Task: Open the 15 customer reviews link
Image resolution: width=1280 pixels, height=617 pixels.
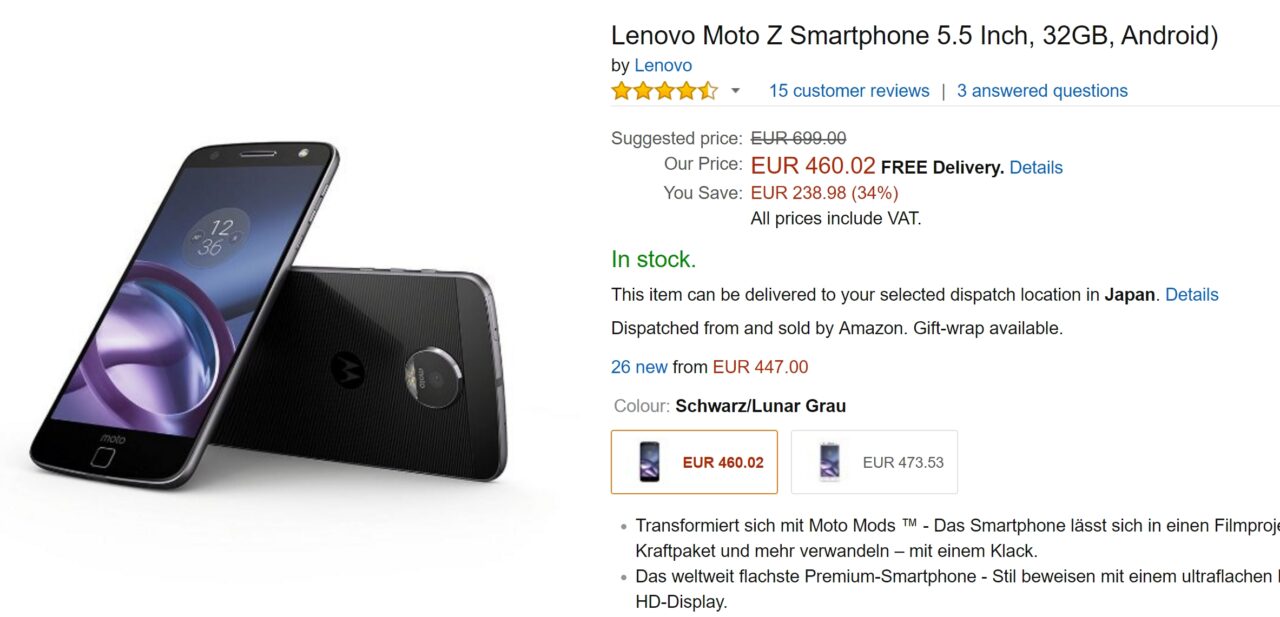Action: (849, 91)
